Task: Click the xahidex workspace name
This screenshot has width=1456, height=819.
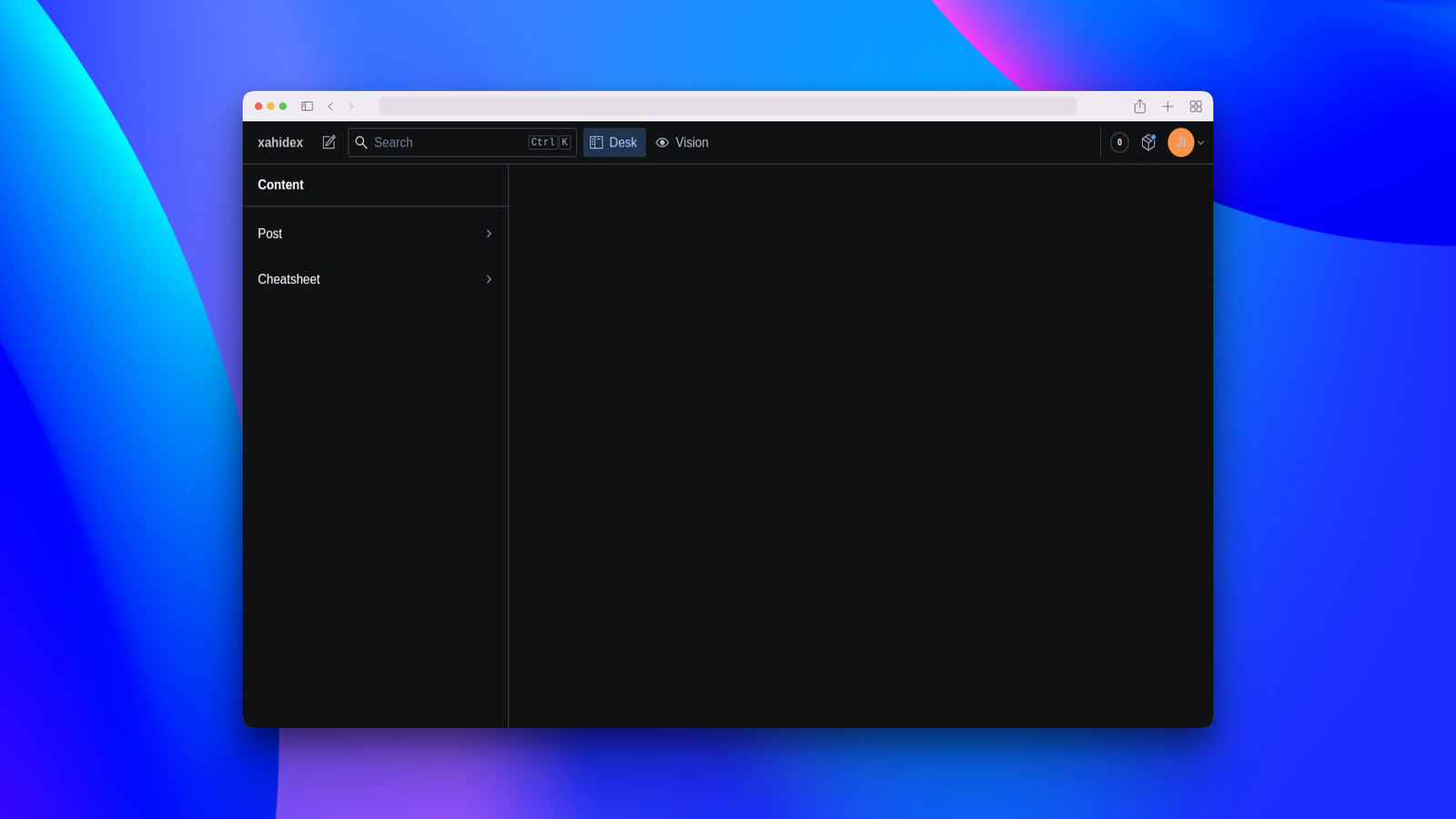Action: [280, 142]
